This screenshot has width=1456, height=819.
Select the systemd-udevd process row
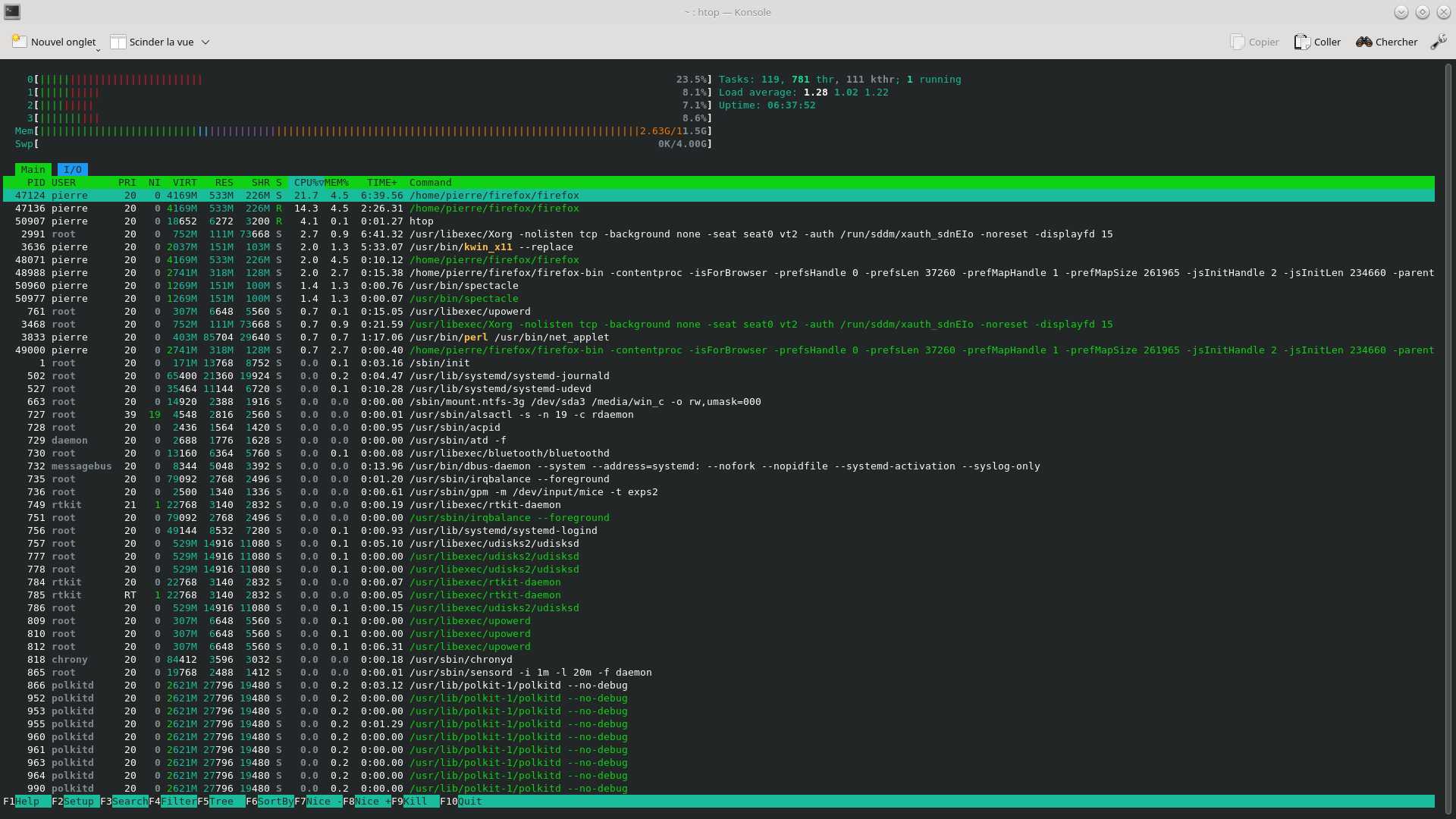pos(719,388)
